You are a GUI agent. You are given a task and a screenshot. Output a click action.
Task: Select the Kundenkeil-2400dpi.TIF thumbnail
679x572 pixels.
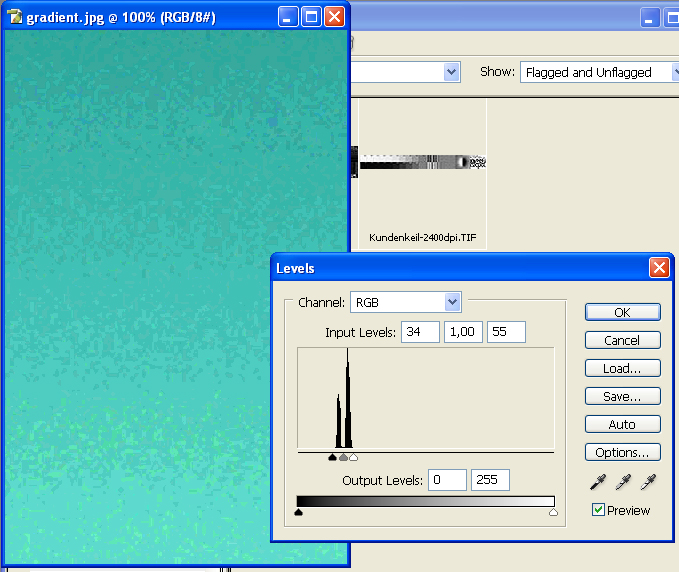pyautogui.click(x=423, y=162)
